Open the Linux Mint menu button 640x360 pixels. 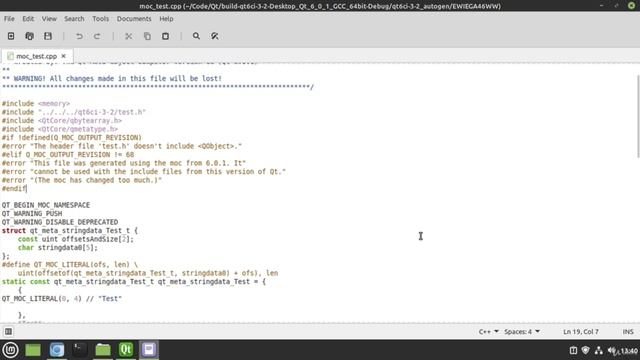pyautogui.click(x=10, y=350)
